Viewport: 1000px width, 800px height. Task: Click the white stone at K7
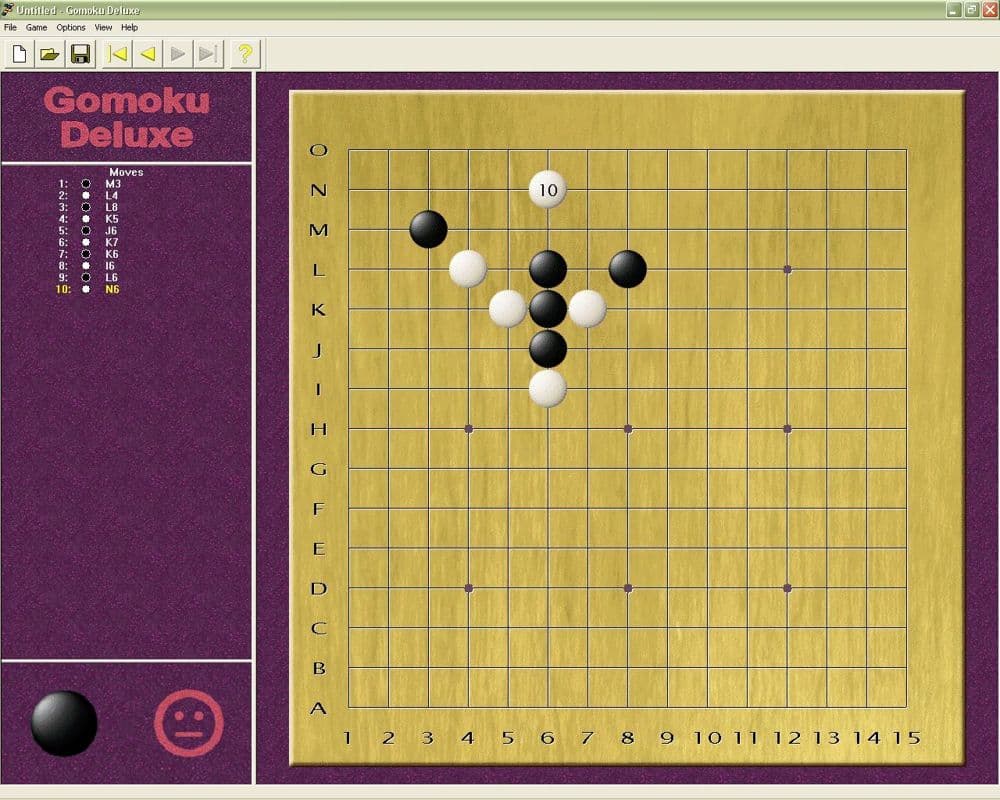point(587,309)
